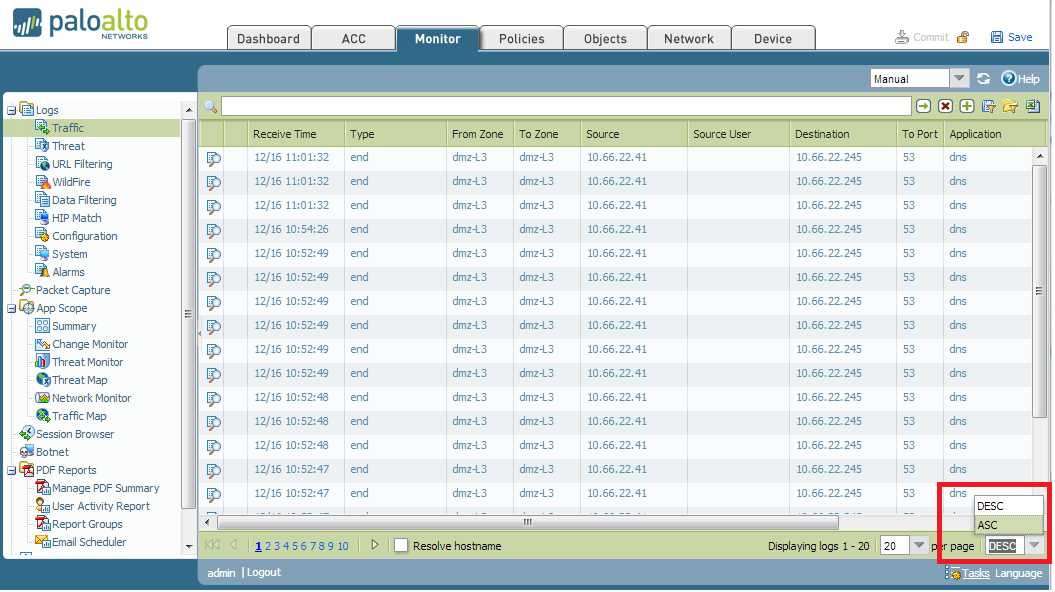Save the current filter icon

[988, 106]
